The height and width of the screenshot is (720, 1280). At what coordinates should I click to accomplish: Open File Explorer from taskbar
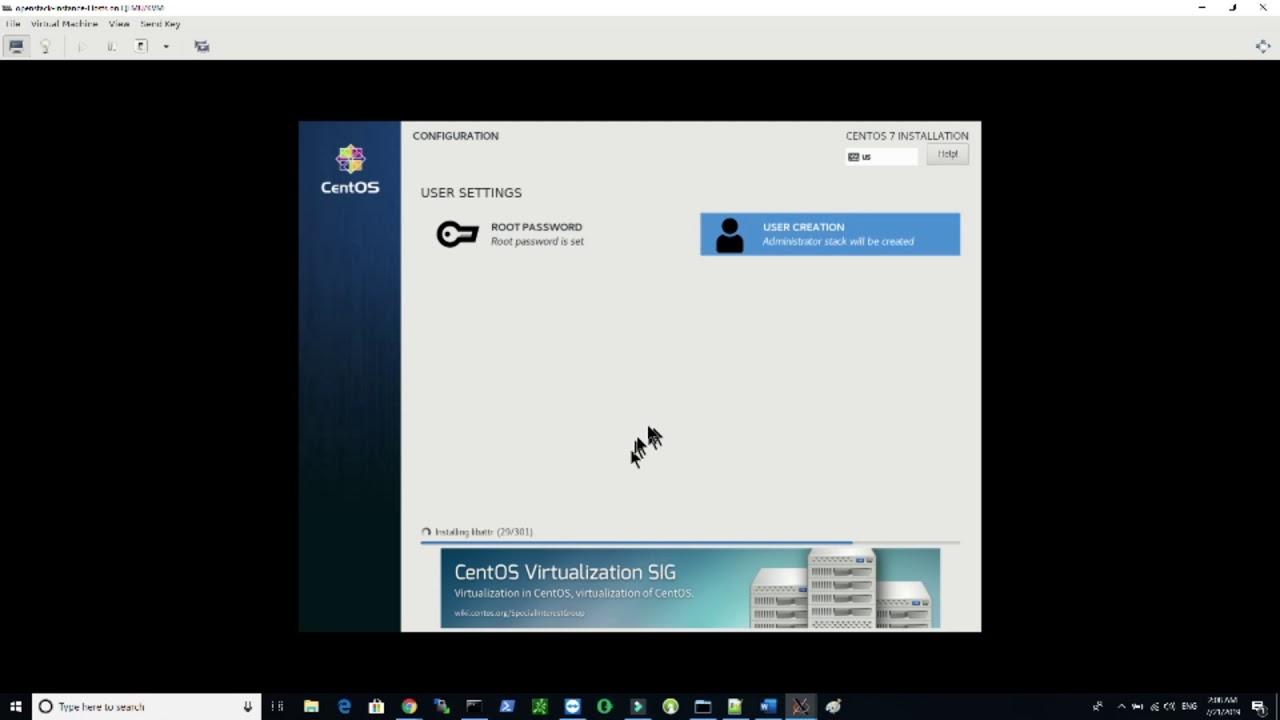click(x=311, y=706)
